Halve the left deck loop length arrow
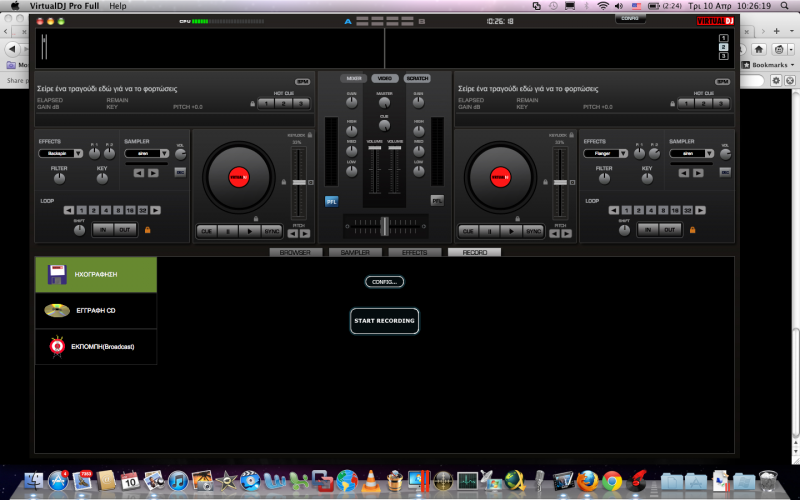 68,210
